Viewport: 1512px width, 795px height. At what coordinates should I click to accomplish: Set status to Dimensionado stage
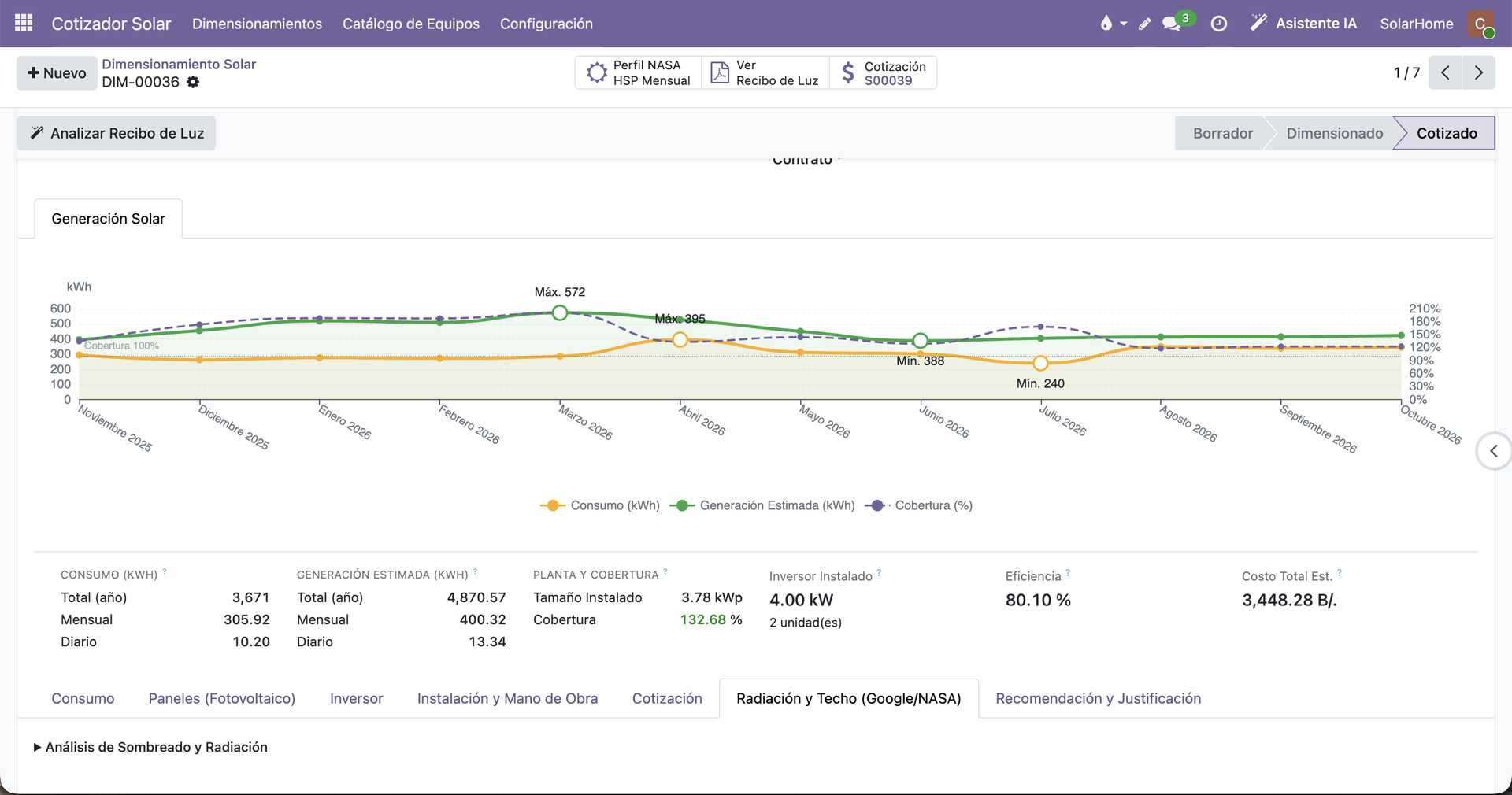pyautogui.click(x=1335, y=133)
